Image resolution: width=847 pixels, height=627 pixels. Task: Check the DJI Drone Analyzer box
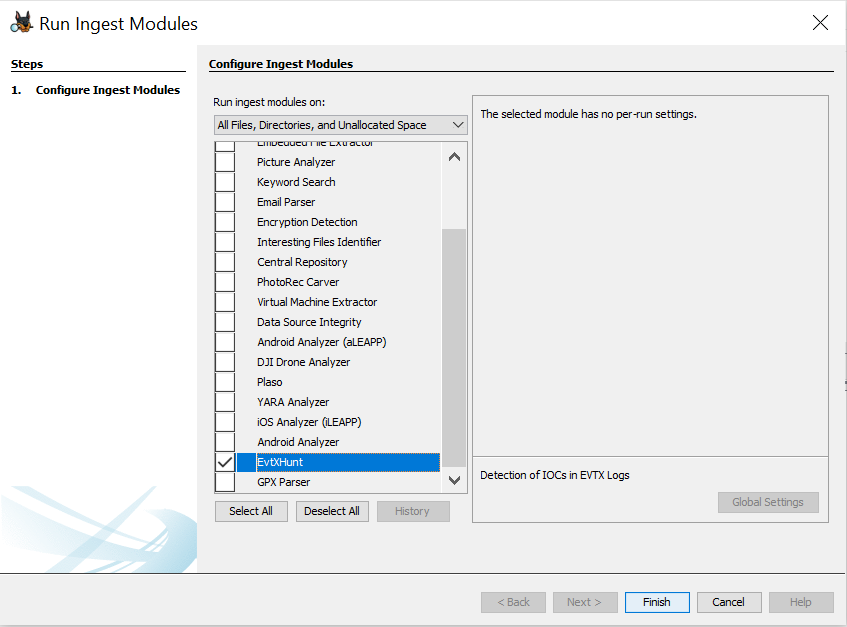(225, 362)
